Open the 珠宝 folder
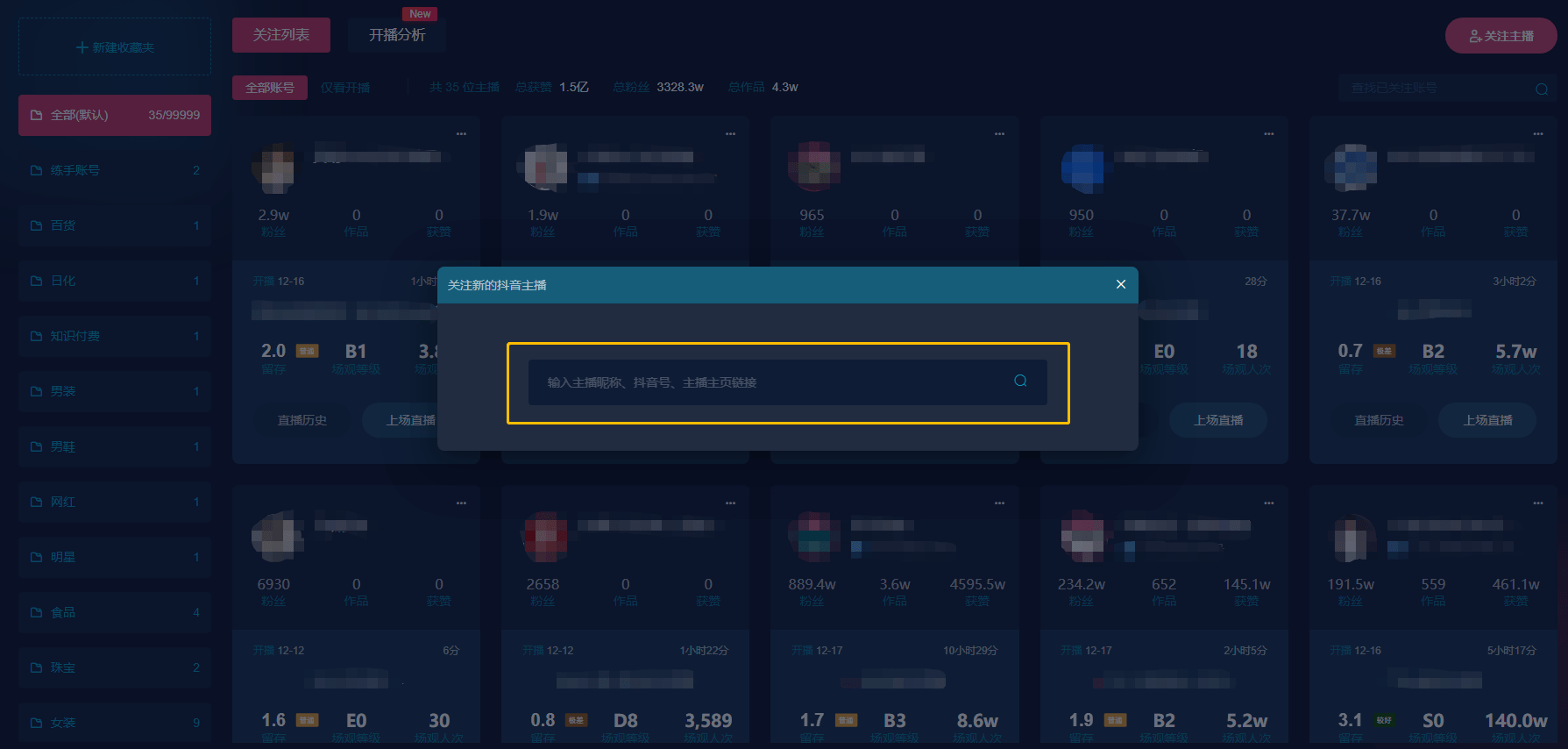 coord(115,667)
